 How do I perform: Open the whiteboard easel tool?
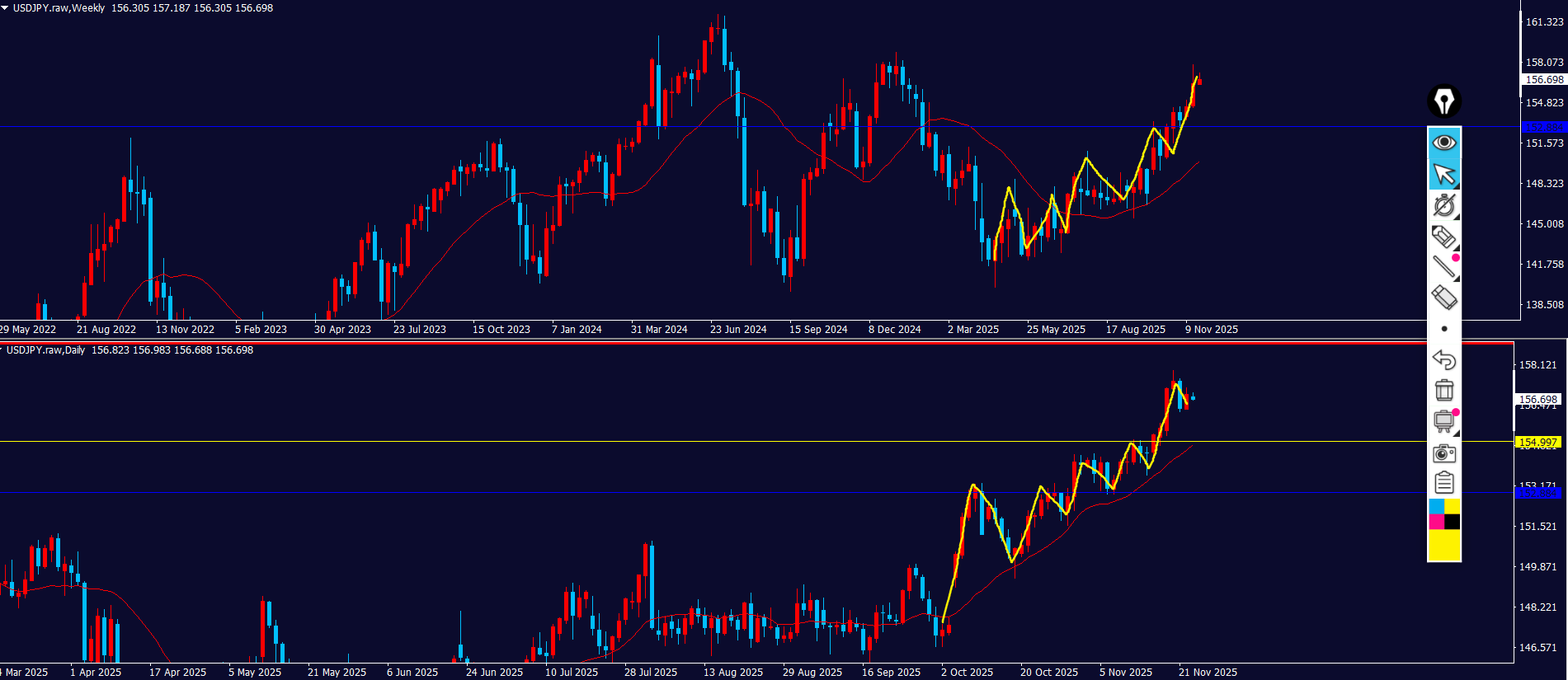[1443, 421]
